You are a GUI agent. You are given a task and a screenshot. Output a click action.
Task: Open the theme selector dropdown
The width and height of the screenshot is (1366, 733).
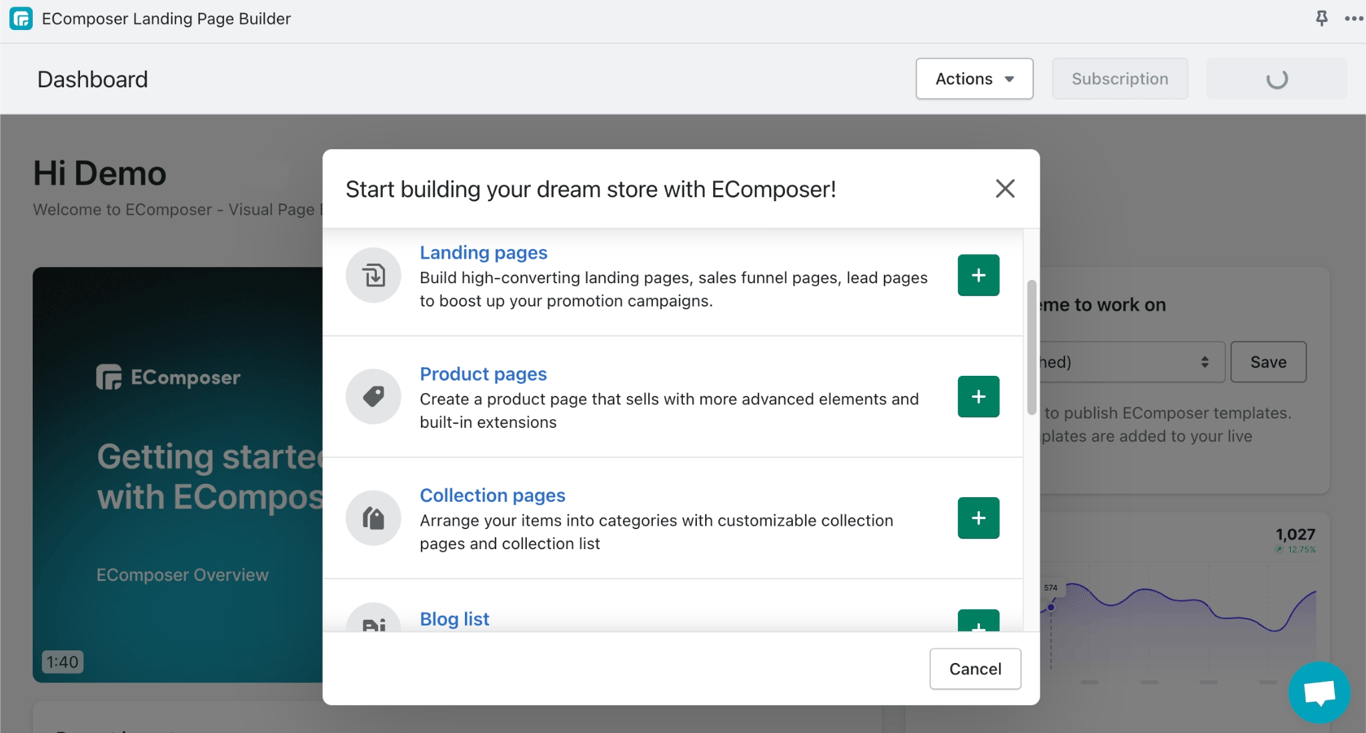pyautogui.click(x=1130, y=362)
